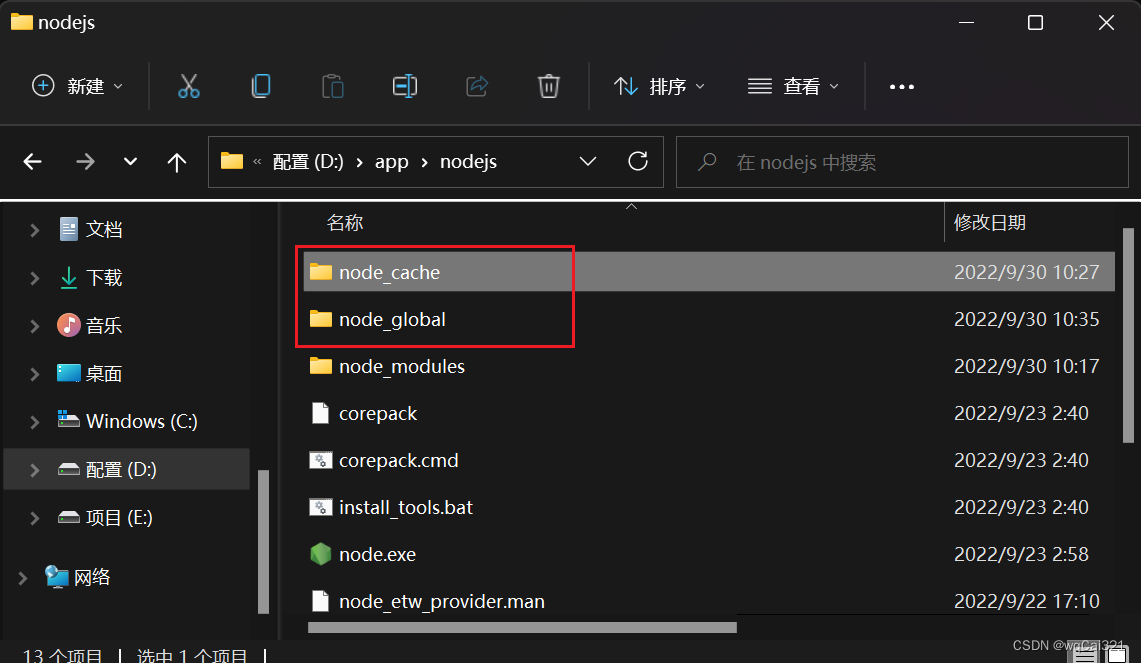
Task: Click the search box for nodejs
Action: tap(902, 162)
